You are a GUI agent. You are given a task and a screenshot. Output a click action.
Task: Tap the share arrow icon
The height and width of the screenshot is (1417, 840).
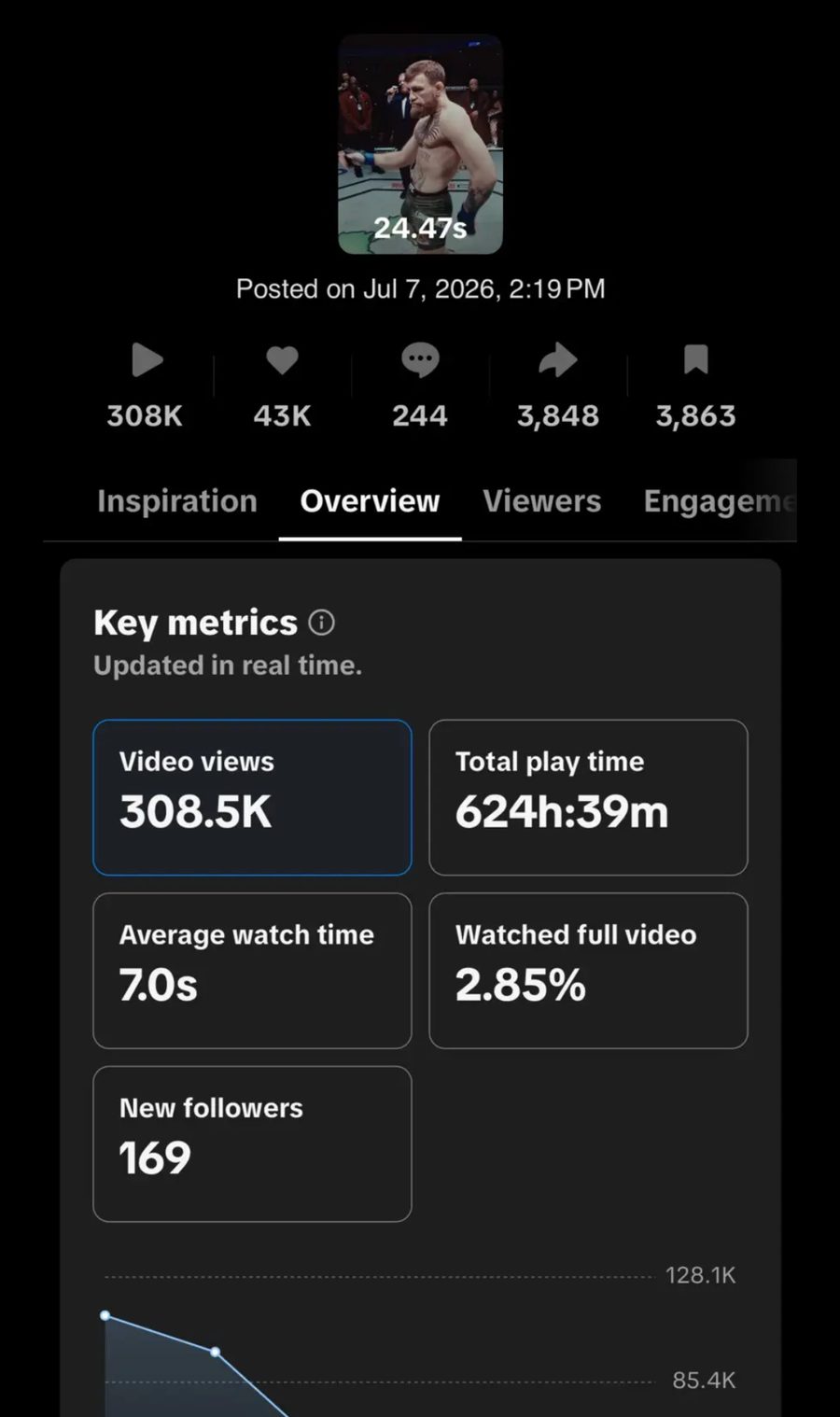[x=558, y=360]
